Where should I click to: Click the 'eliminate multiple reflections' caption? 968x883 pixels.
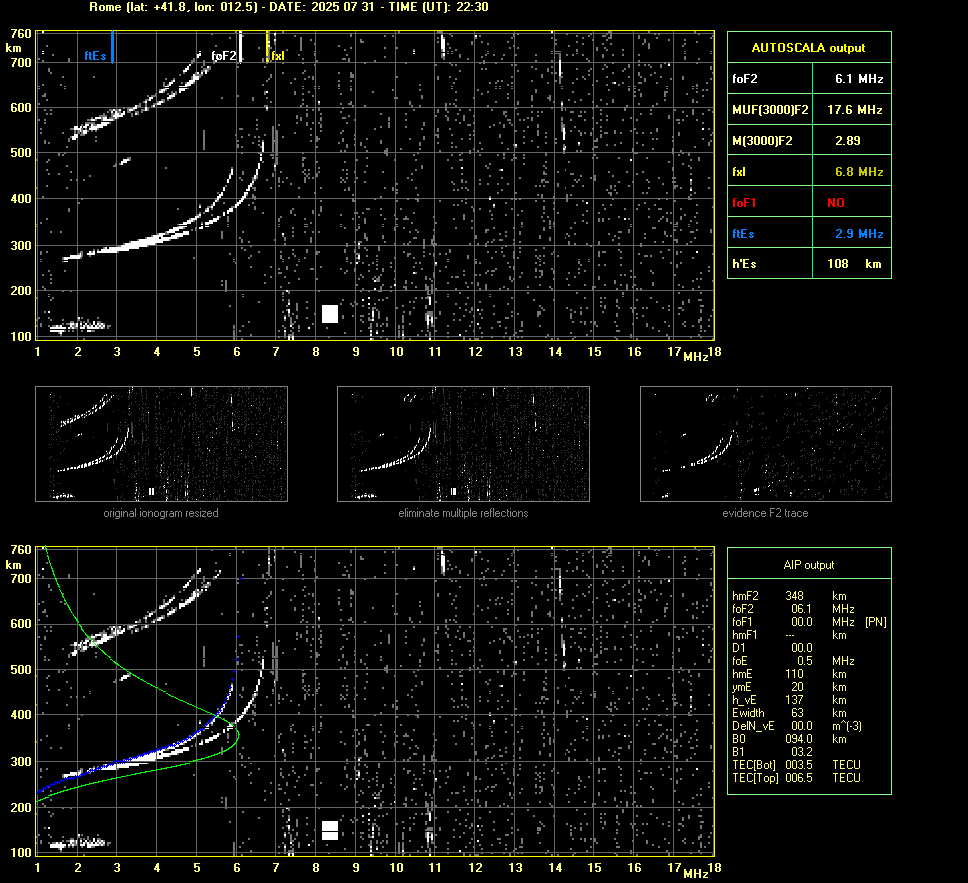pyautogui.click(x=463, y=513)
